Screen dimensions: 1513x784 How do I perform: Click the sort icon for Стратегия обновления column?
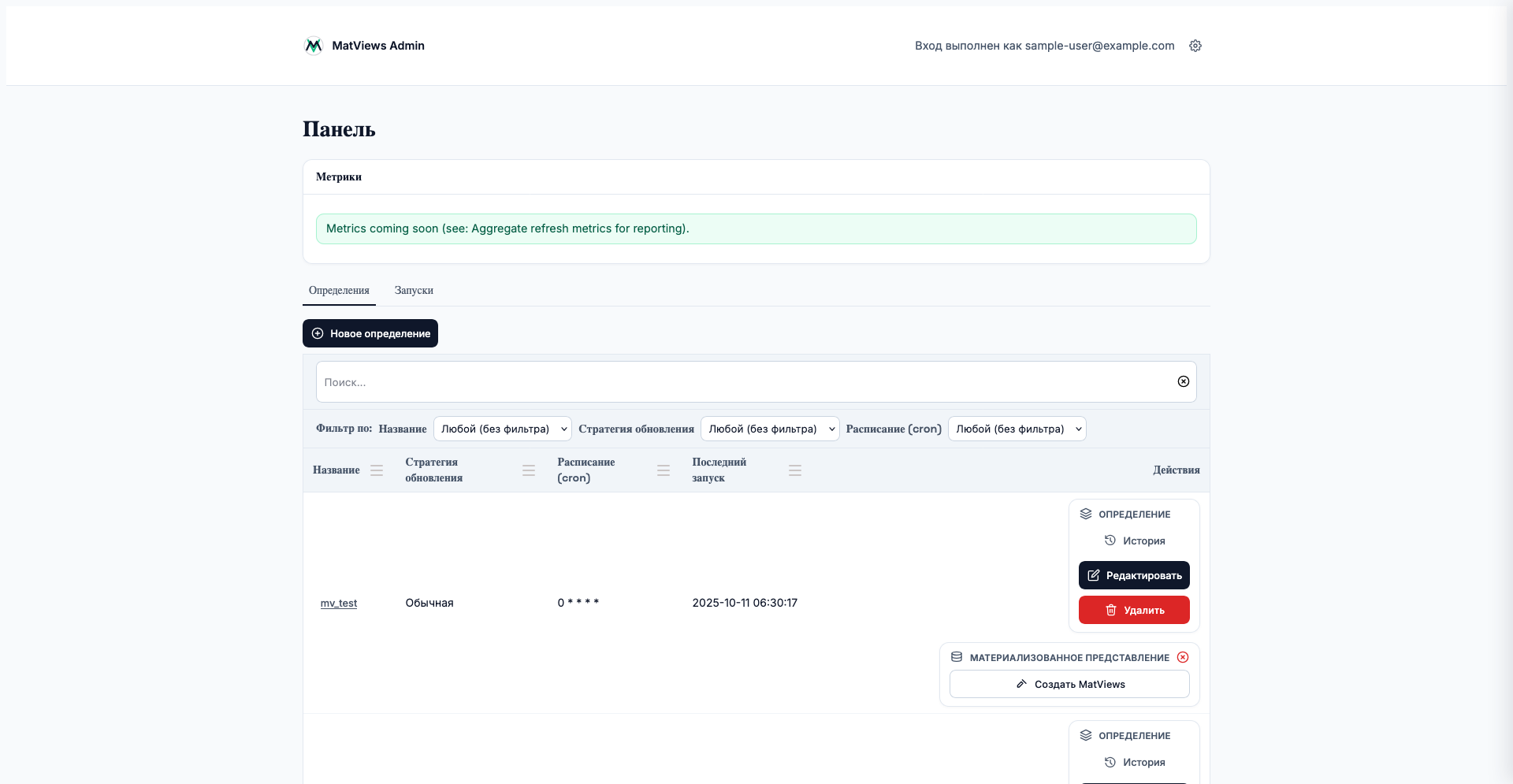[x=528, y=470]
